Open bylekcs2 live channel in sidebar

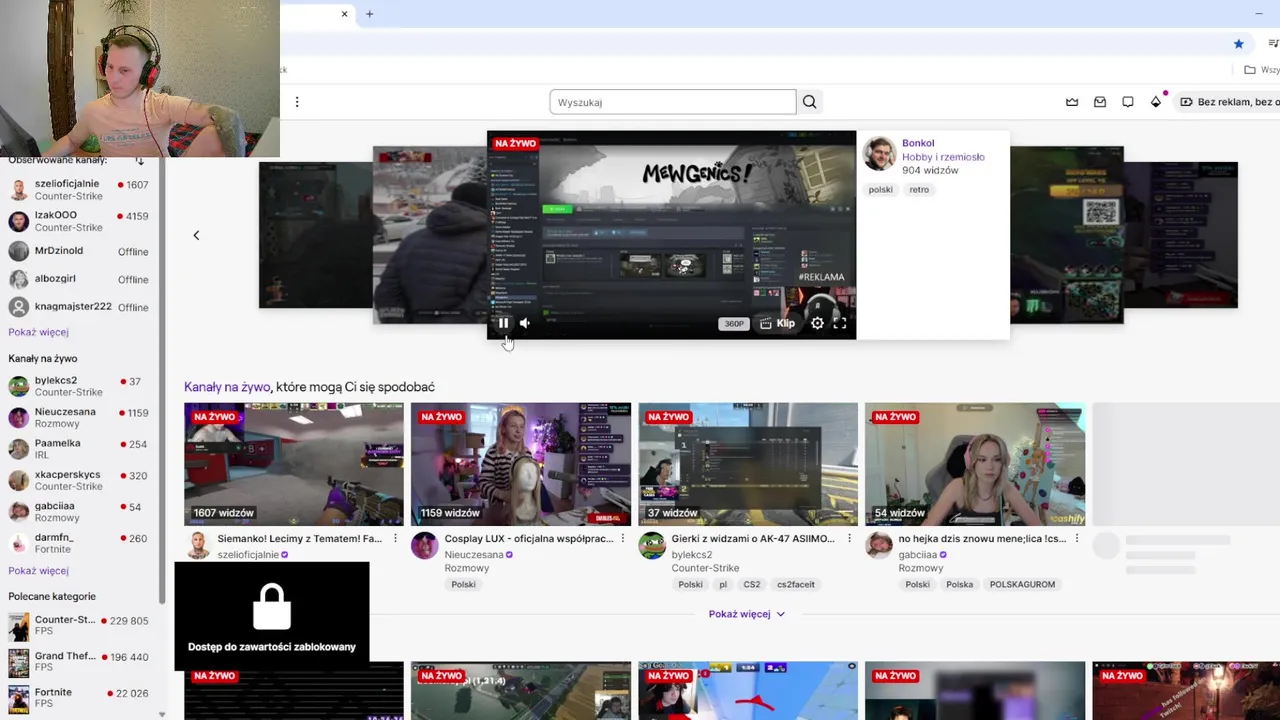pos(80,386)
